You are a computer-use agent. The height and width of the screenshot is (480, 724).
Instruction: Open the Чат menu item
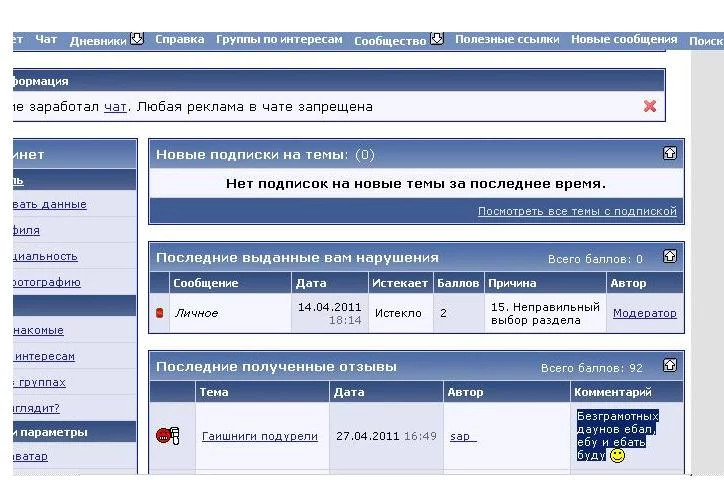click(x=46, y=40)
